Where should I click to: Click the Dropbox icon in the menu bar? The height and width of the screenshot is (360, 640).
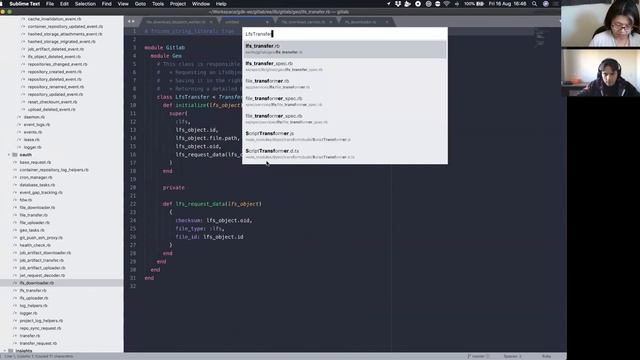pyautogui.click(x=398, y=4)
